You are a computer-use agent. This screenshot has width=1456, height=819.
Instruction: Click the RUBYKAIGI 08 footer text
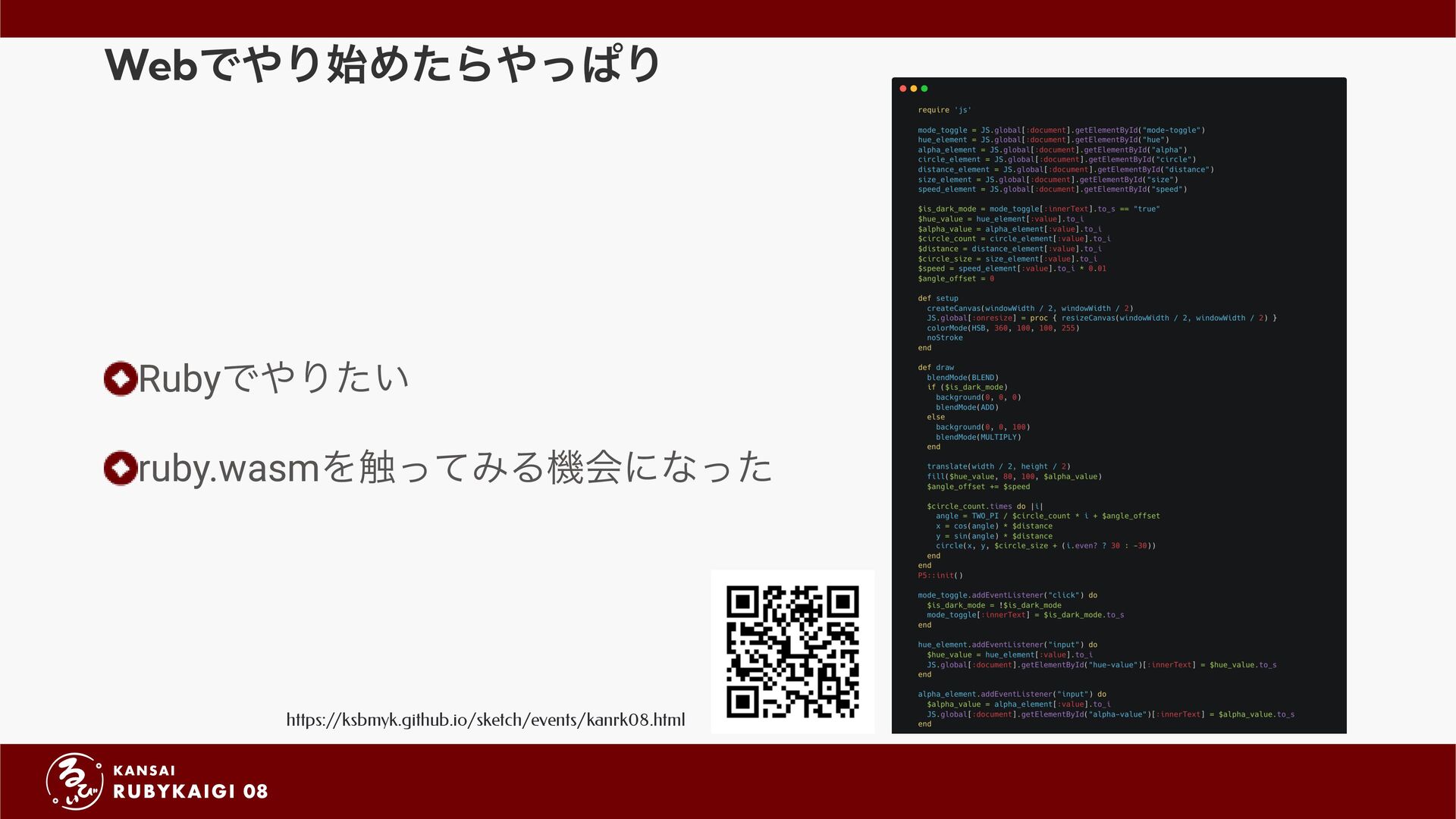(190, 792)
